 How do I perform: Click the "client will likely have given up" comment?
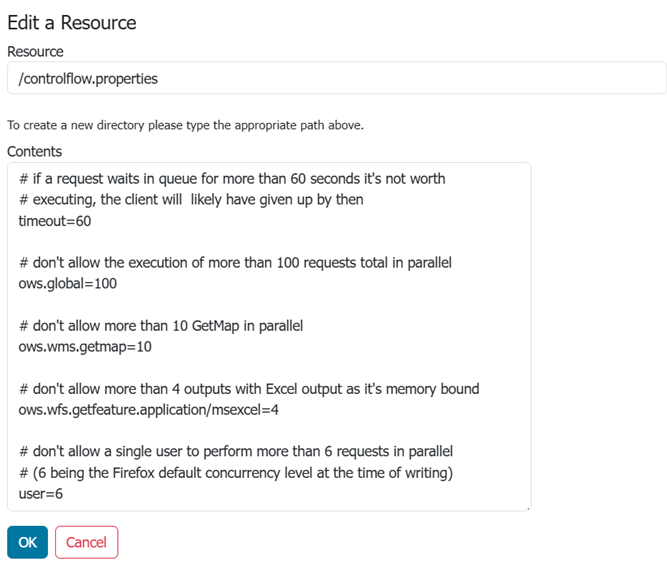(191, 200)
